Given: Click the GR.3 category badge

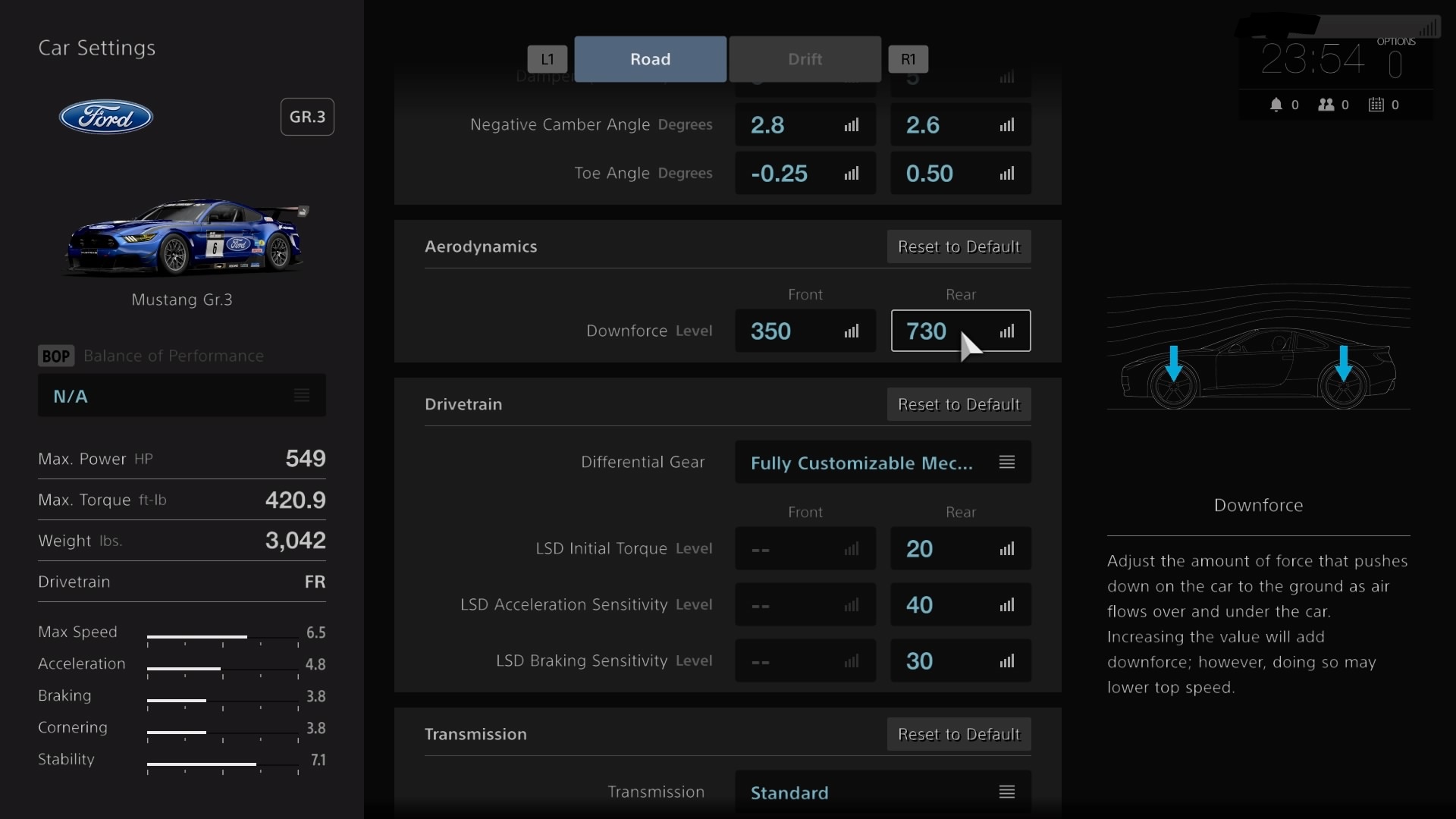Looking at the screenshot, I should (307, 117).
